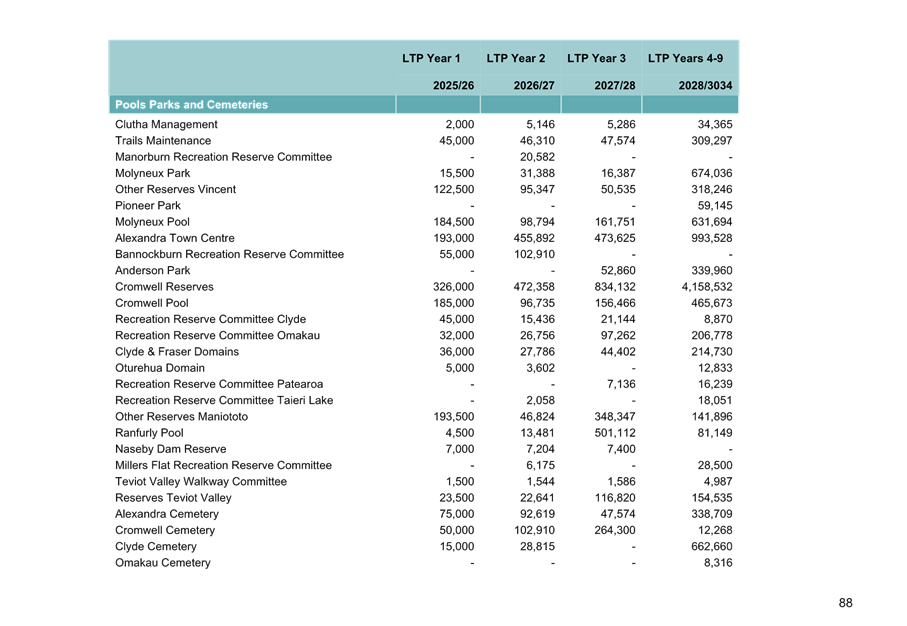Select the Naseby Dam Reserve row label
Viewport: 907px width, 626px height.
pos(170,449)
